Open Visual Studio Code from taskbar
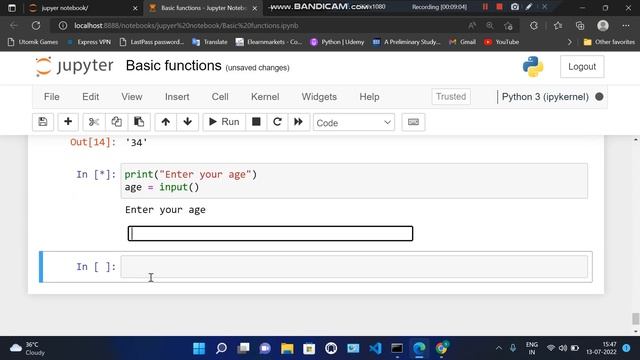Screen dimensions: 640x360 [x=375, y=348]
